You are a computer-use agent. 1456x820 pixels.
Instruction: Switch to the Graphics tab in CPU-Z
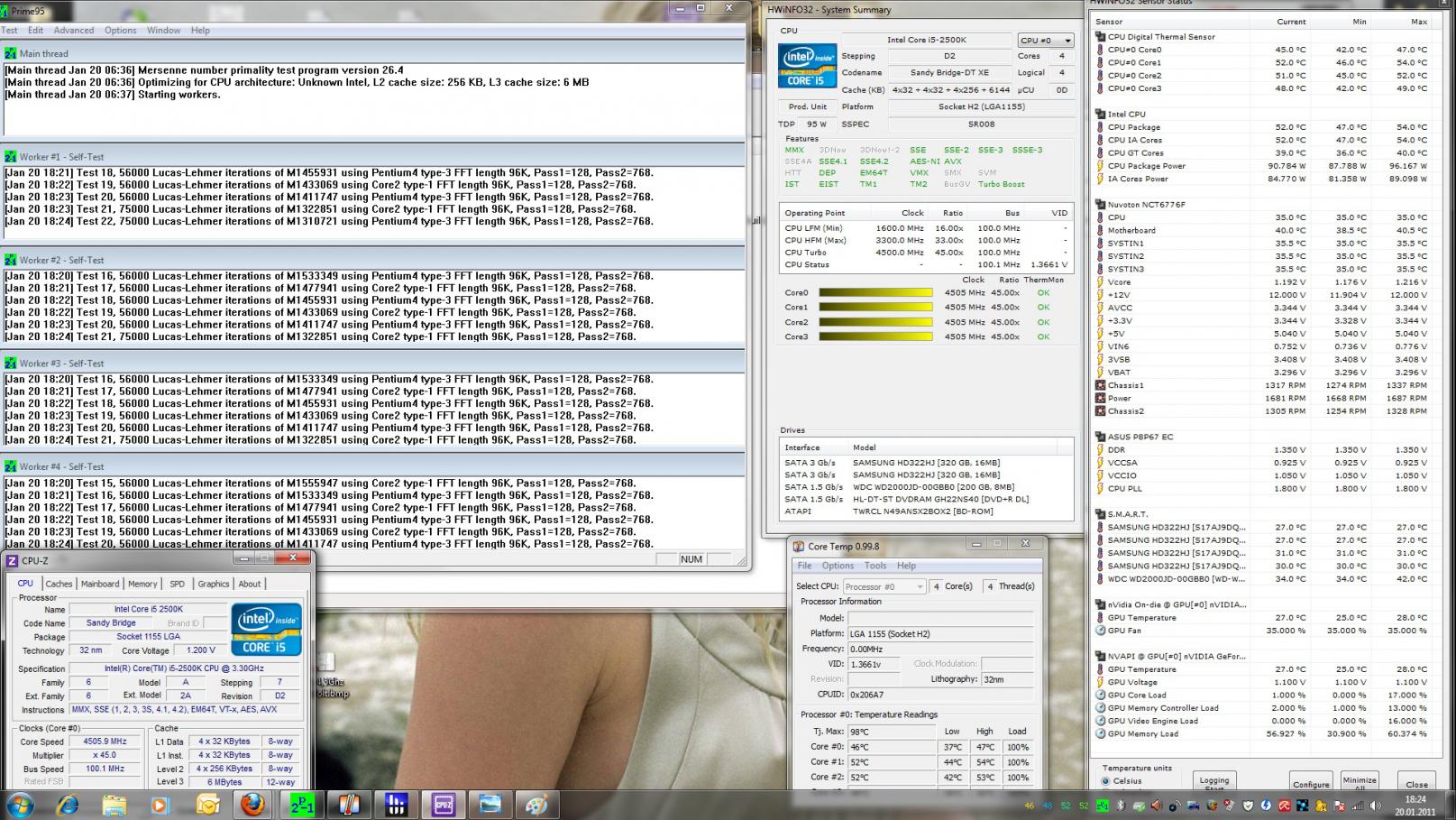pyautogui.click(x=214, y=584)
